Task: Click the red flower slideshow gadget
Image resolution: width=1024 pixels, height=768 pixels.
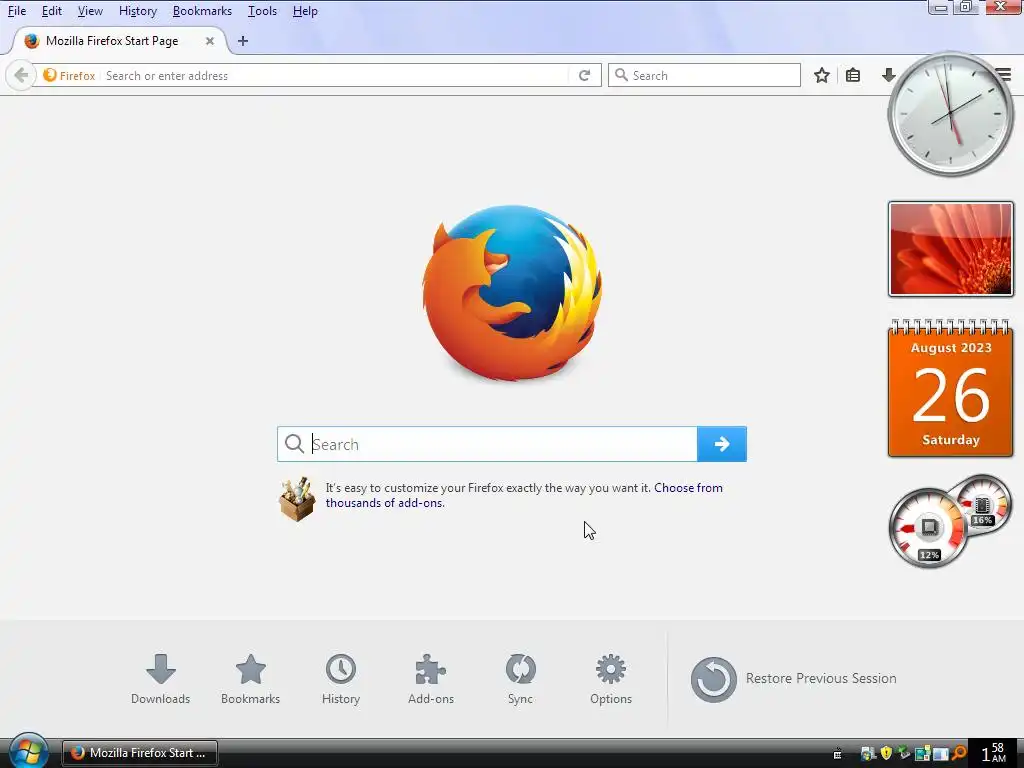Action: click(x=950, y=249)
